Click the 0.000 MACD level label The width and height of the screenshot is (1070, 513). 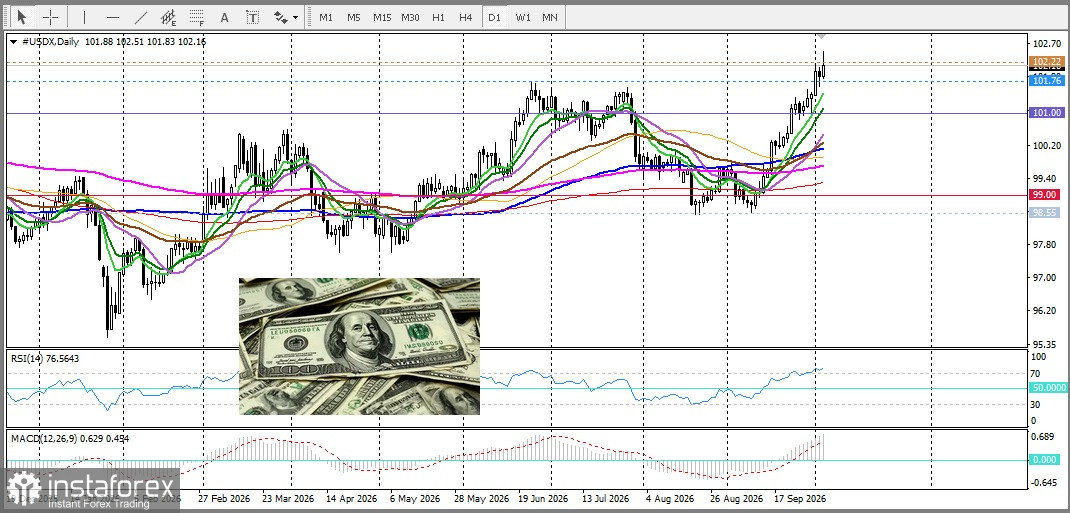(x=1044, y=460)
